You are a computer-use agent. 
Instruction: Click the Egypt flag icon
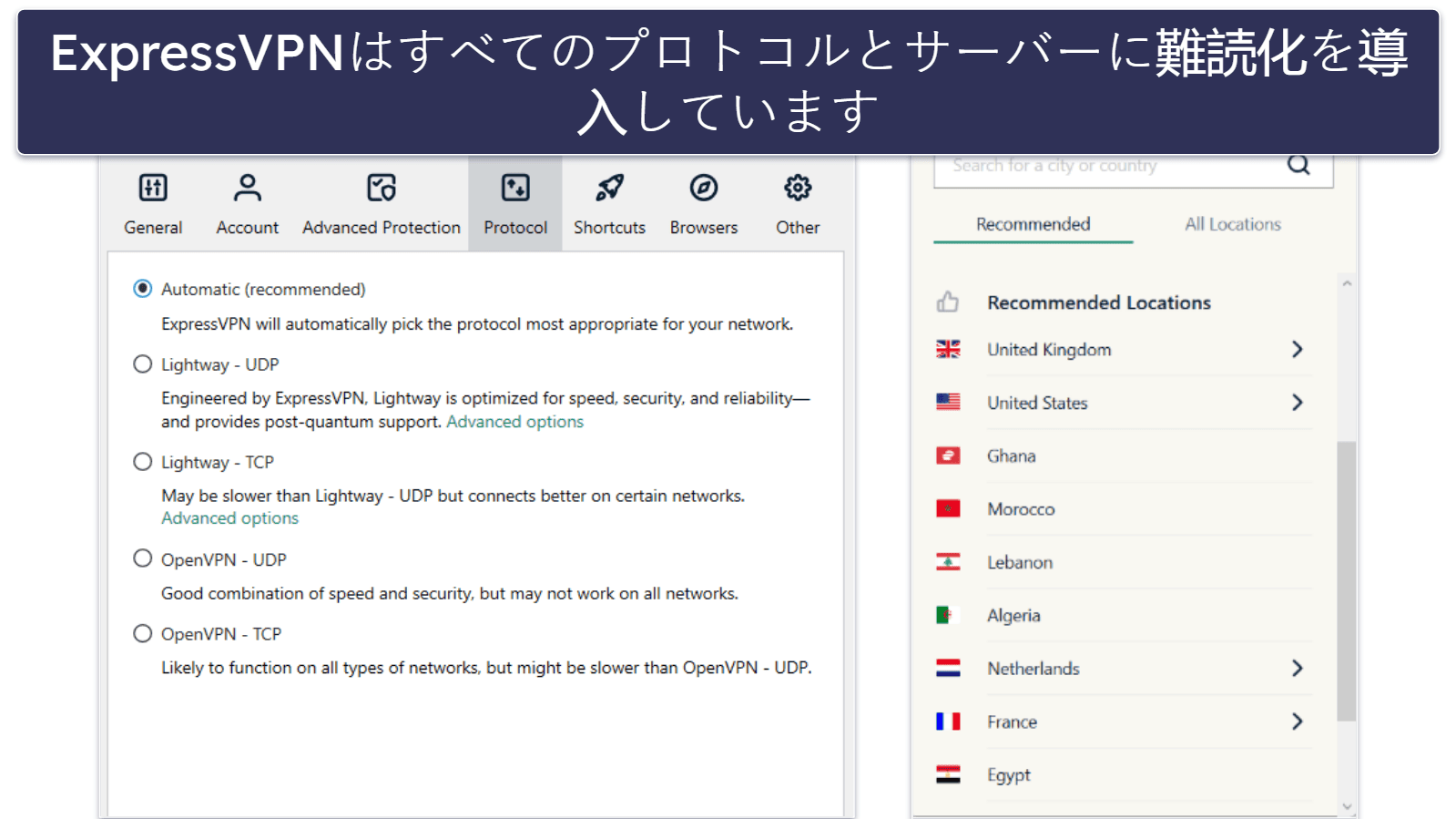(948, 774)
